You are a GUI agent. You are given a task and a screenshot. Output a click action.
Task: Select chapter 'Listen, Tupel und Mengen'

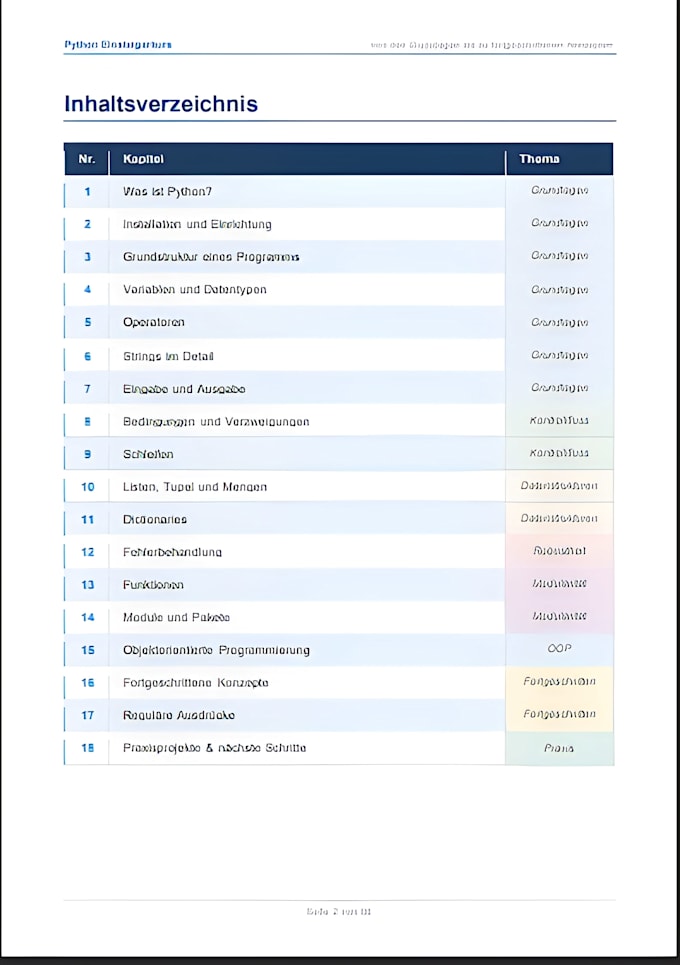coord(194,487)
